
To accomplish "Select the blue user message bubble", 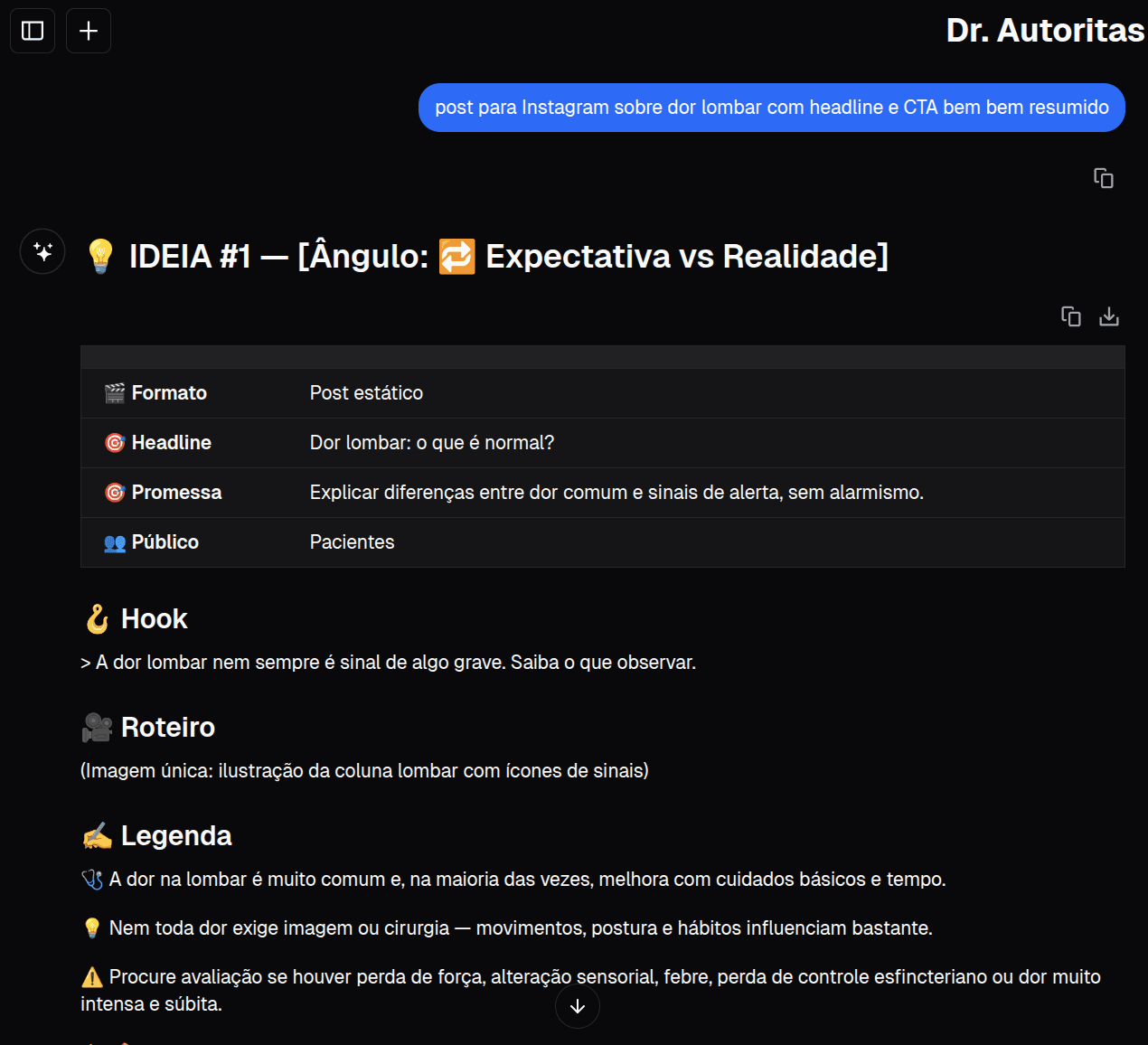I will pyautogui.click(x=771, y=107).
